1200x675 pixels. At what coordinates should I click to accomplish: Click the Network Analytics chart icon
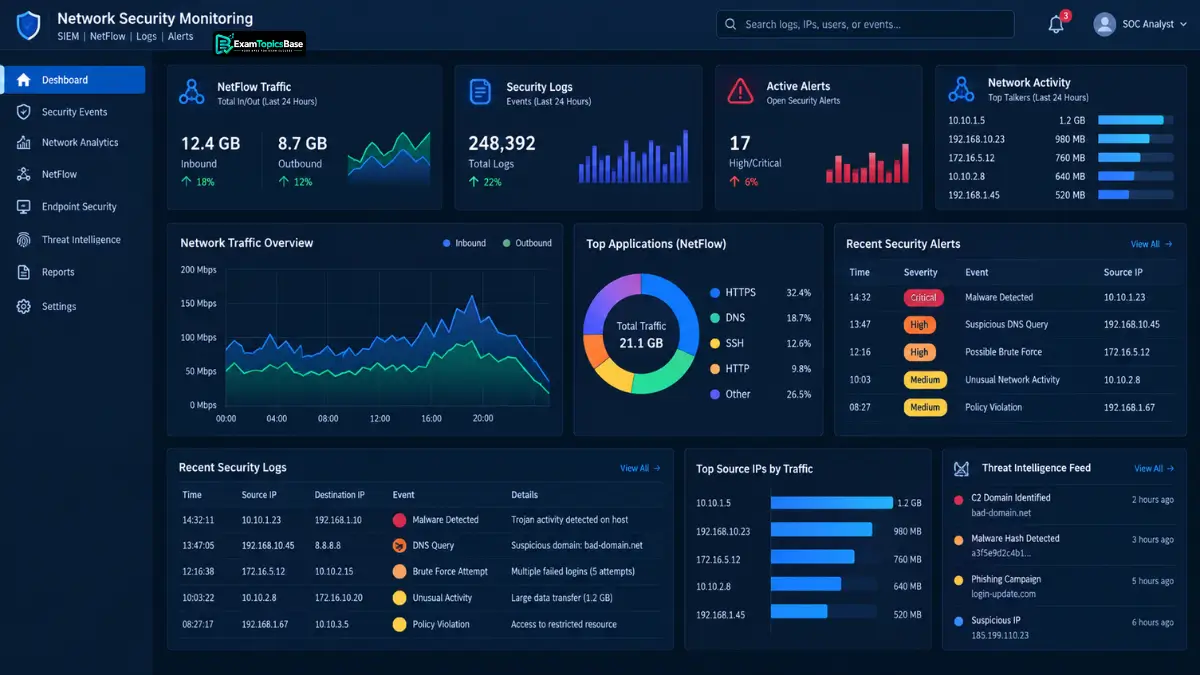tap(24, 143)
